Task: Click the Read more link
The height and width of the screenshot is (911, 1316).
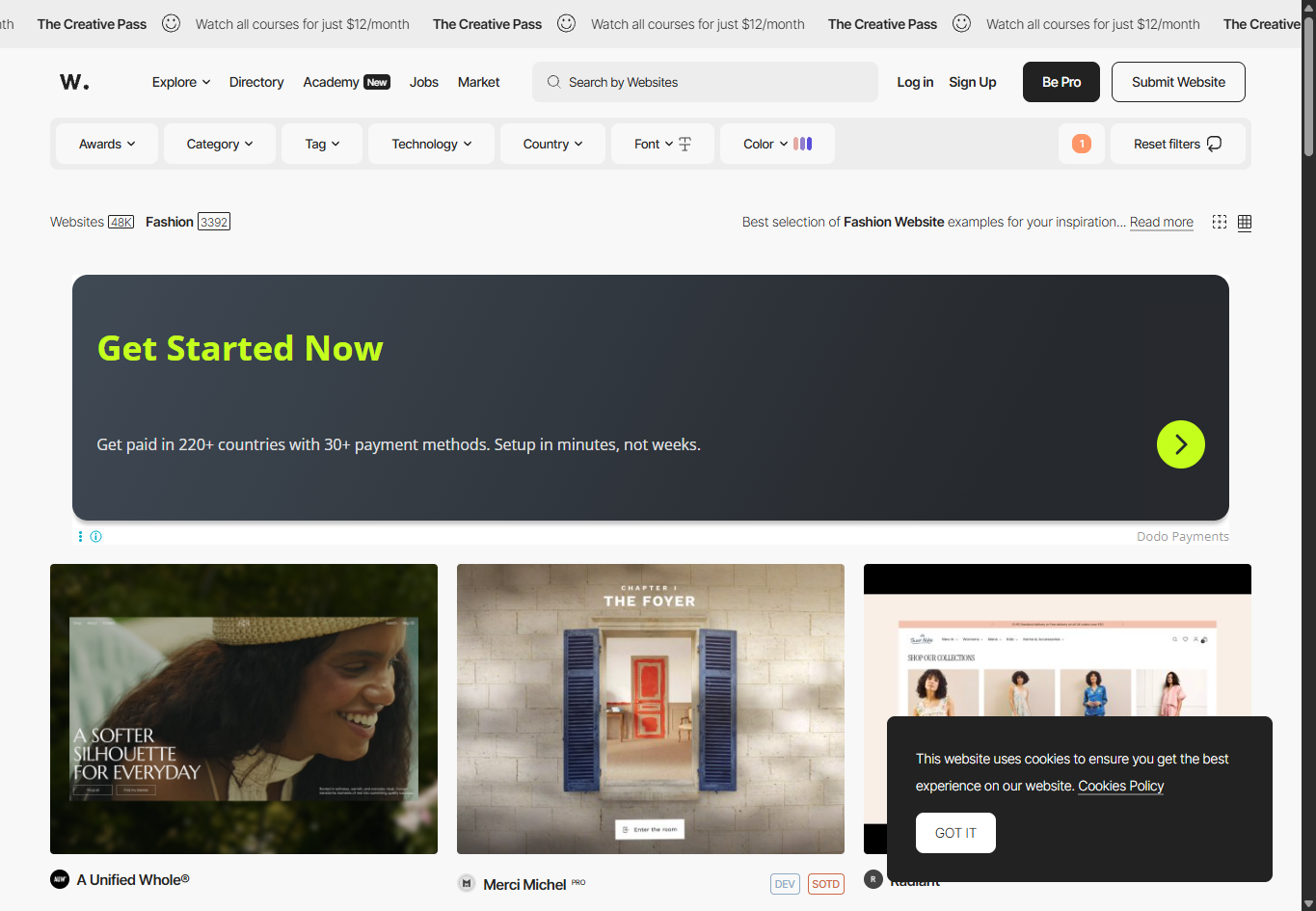Action: pos(1162,222)
